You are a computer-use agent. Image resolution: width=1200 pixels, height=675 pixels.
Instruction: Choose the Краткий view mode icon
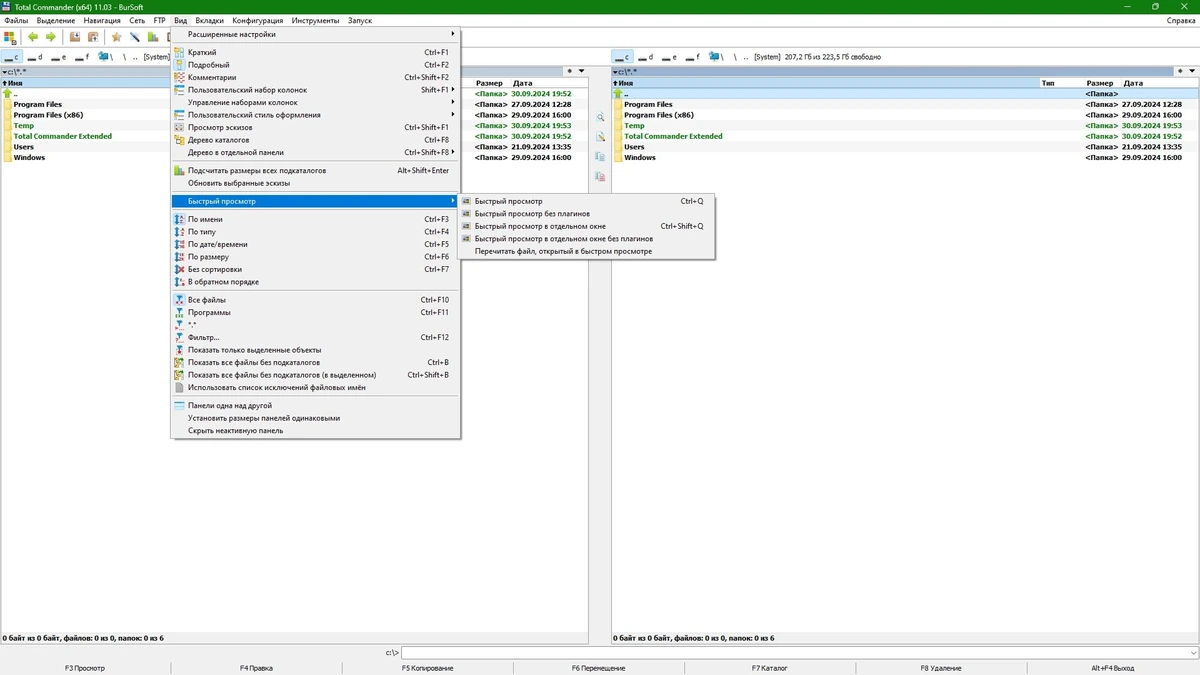179,52
